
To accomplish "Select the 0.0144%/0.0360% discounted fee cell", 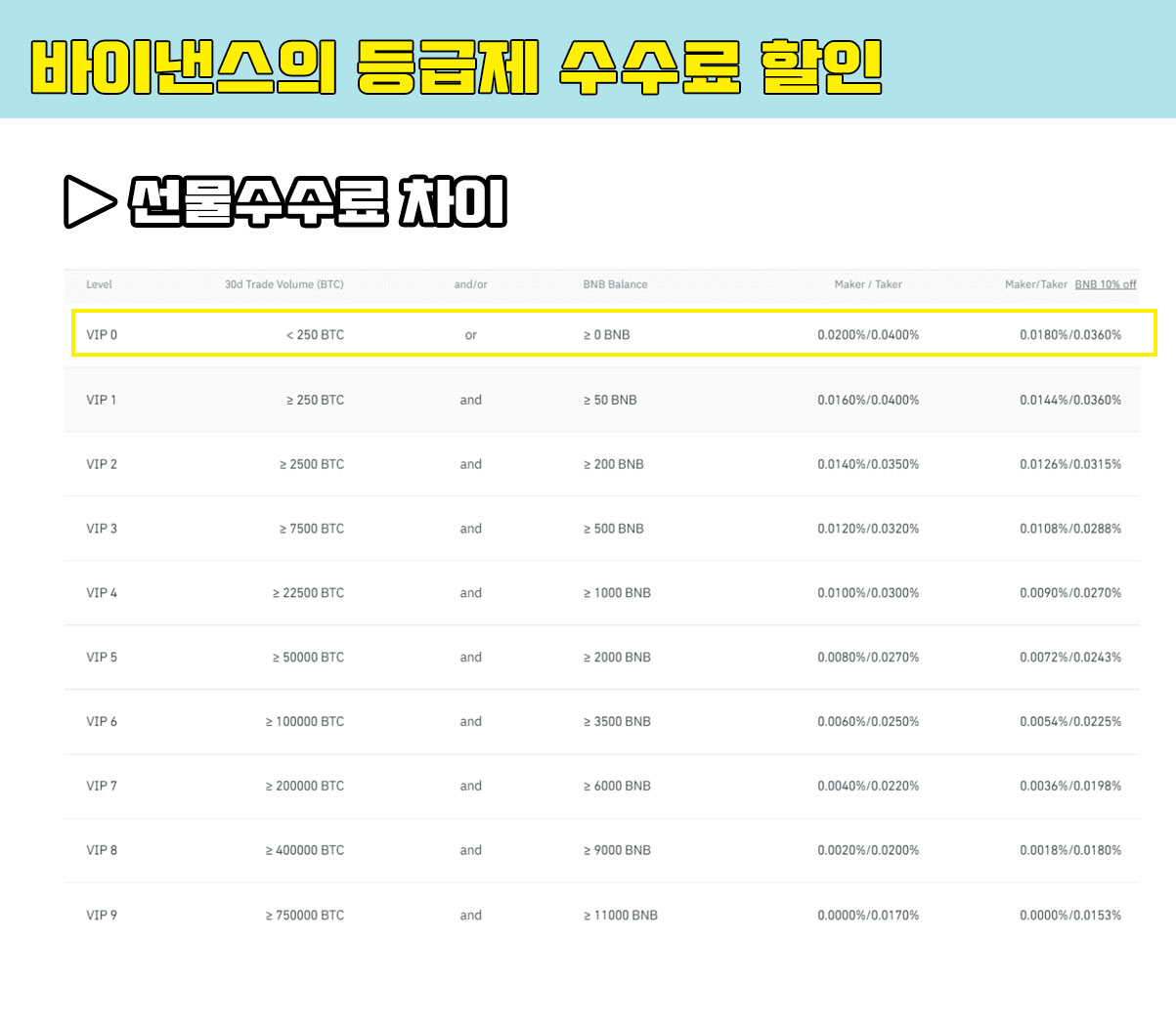I will pos(1070,400).
